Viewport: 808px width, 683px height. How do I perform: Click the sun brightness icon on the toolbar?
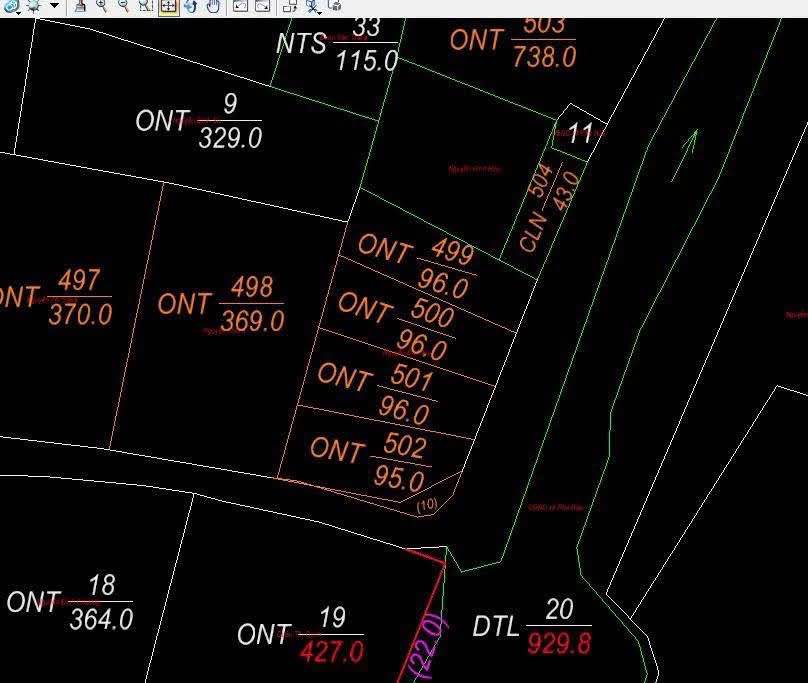tap(31, 7)
